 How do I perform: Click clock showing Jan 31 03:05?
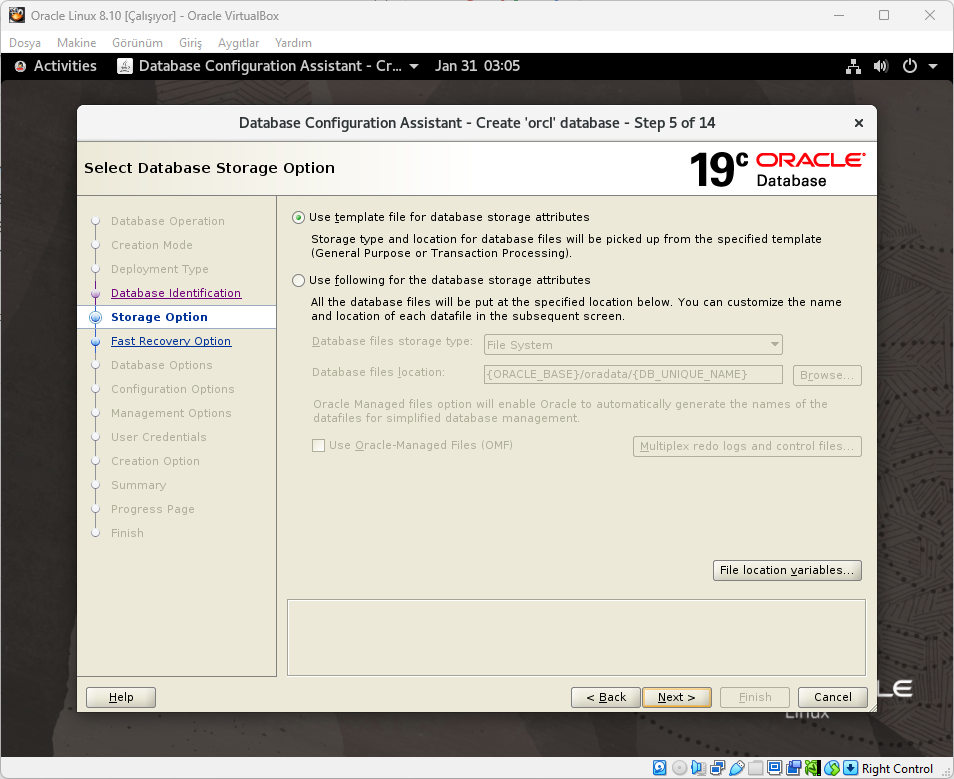click(x=478, y=66)
